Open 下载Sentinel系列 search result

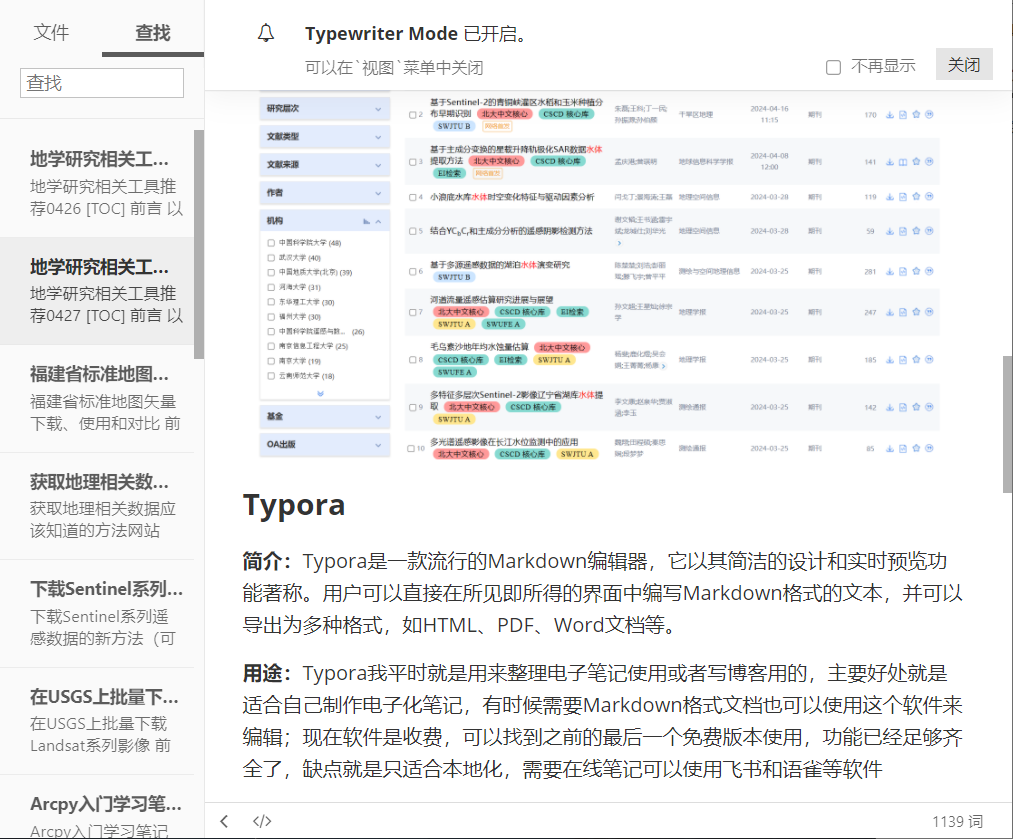pos(97,614)
